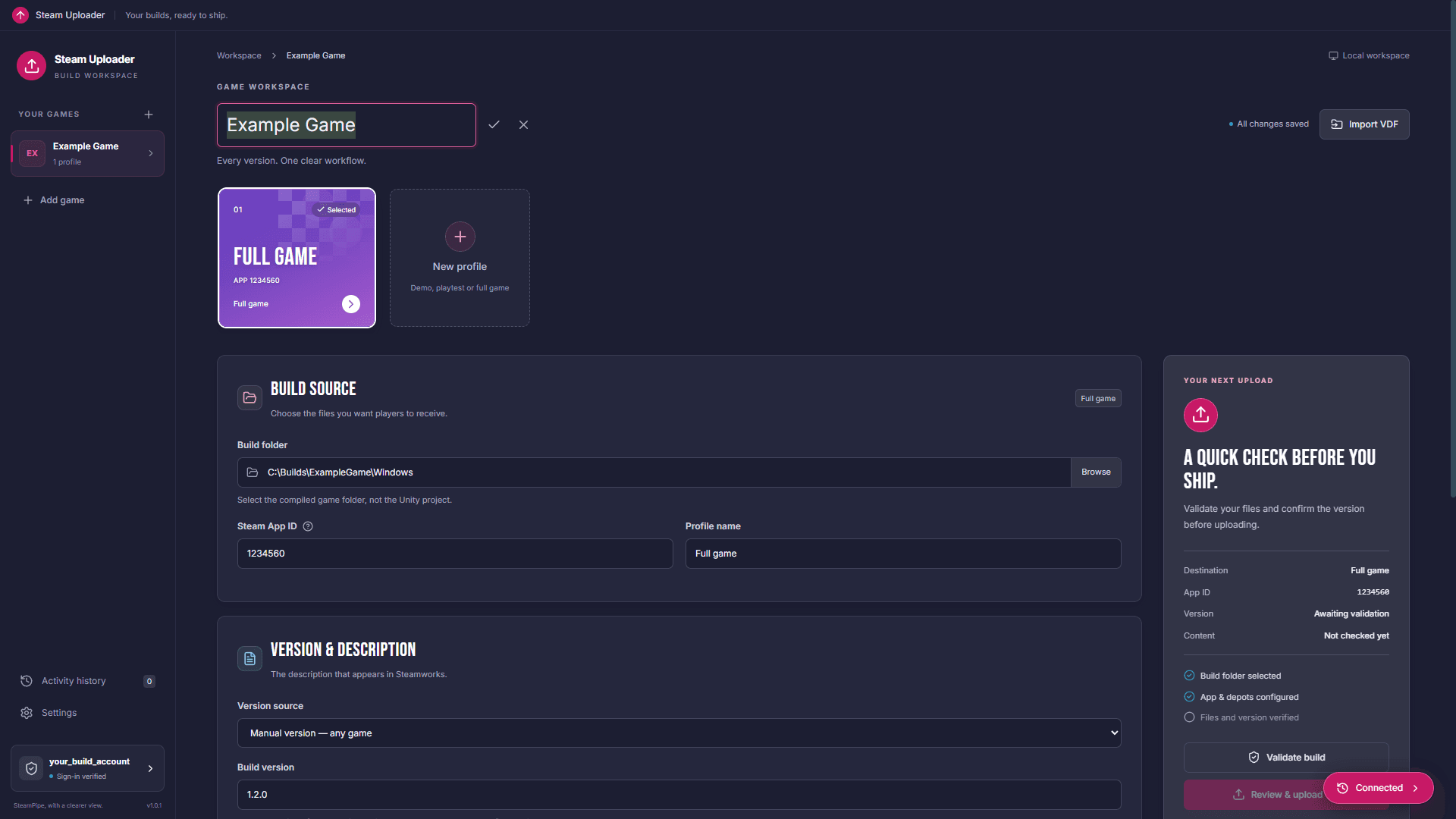
Task: Click the APP 1234560 label on card
Action: 256,281
